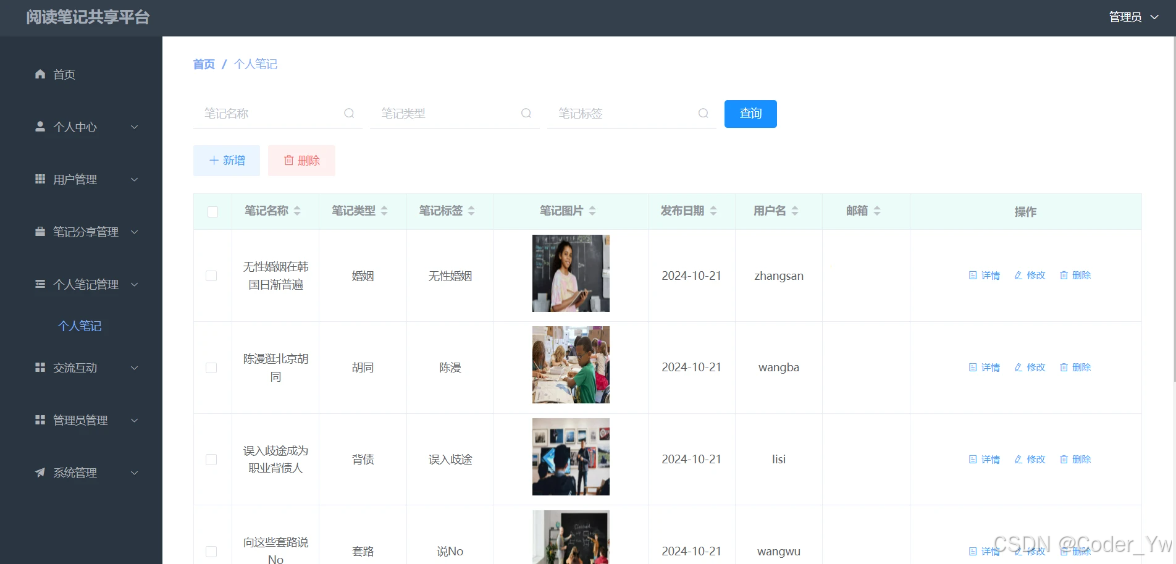Sort by 笔记名称 column arrows
This screenshot has width=1176, height=564.
297,212
